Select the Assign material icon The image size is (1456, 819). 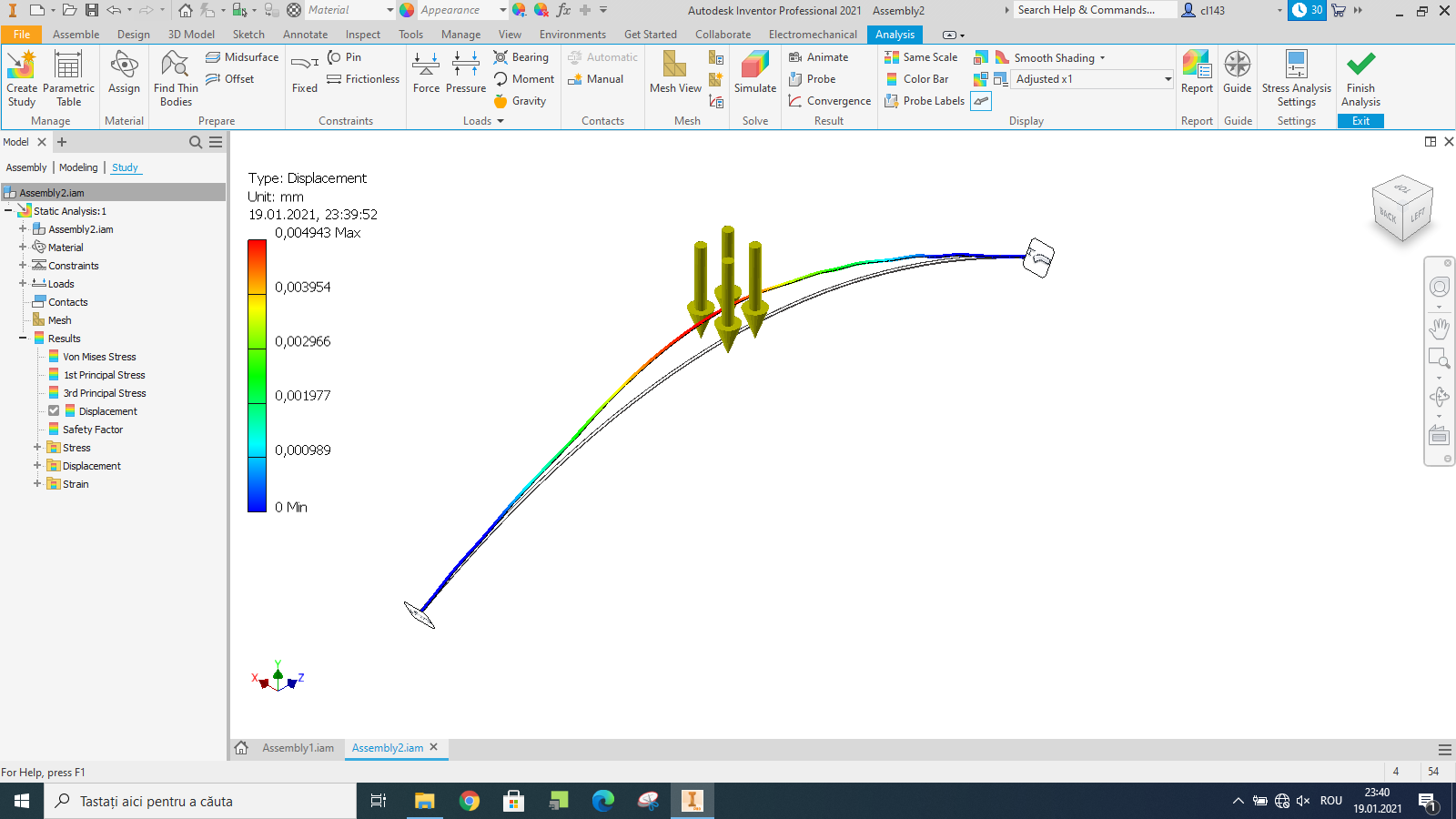(124, 73)
